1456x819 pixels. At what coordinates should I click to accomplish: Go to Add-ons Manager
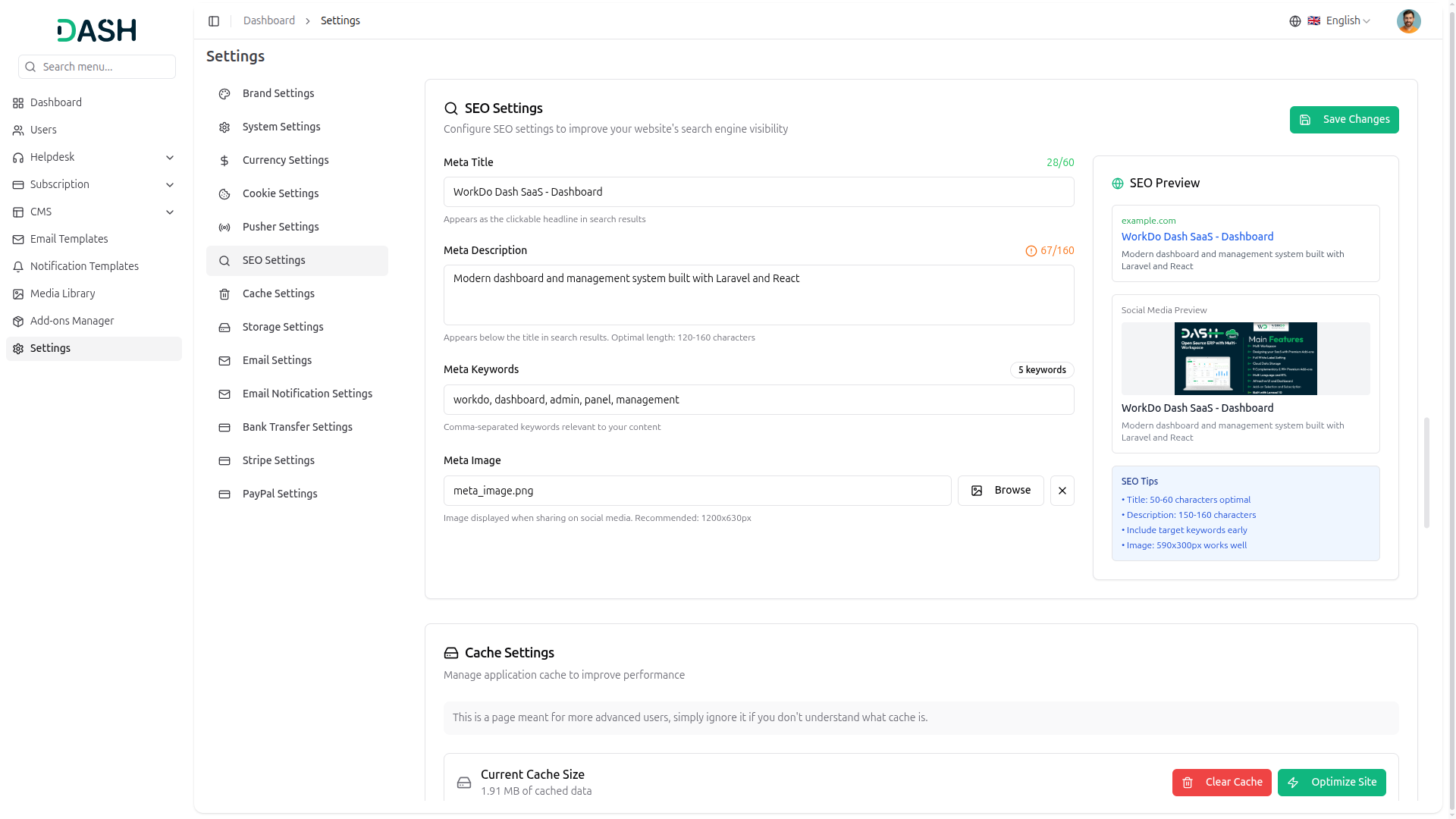click(72, 321)
